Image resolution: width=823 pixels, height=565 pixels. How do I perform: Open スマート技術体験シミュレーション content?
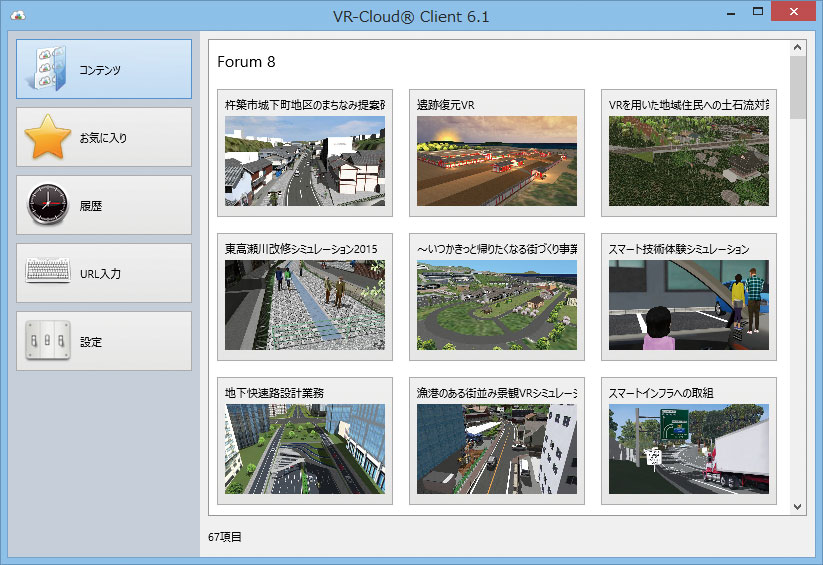coord(689,297)
